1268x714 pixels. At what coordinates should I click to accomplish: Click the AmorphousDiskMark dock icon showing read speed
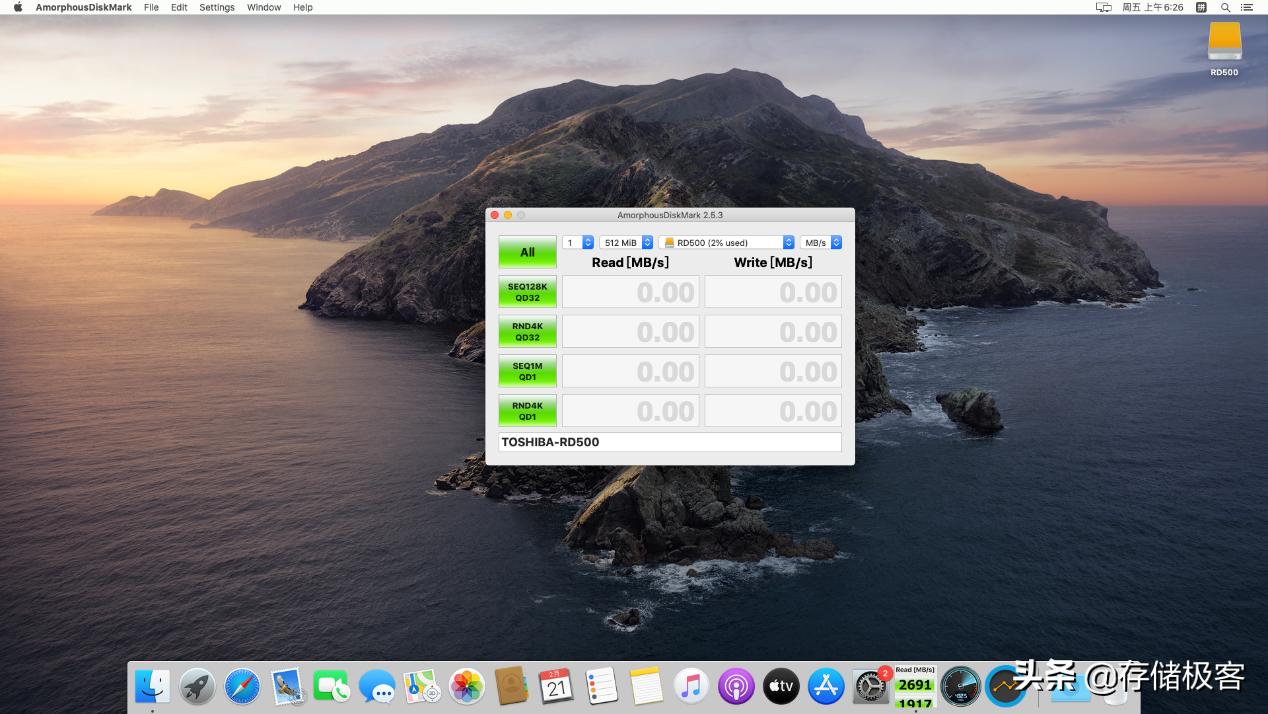pos(914,688)
